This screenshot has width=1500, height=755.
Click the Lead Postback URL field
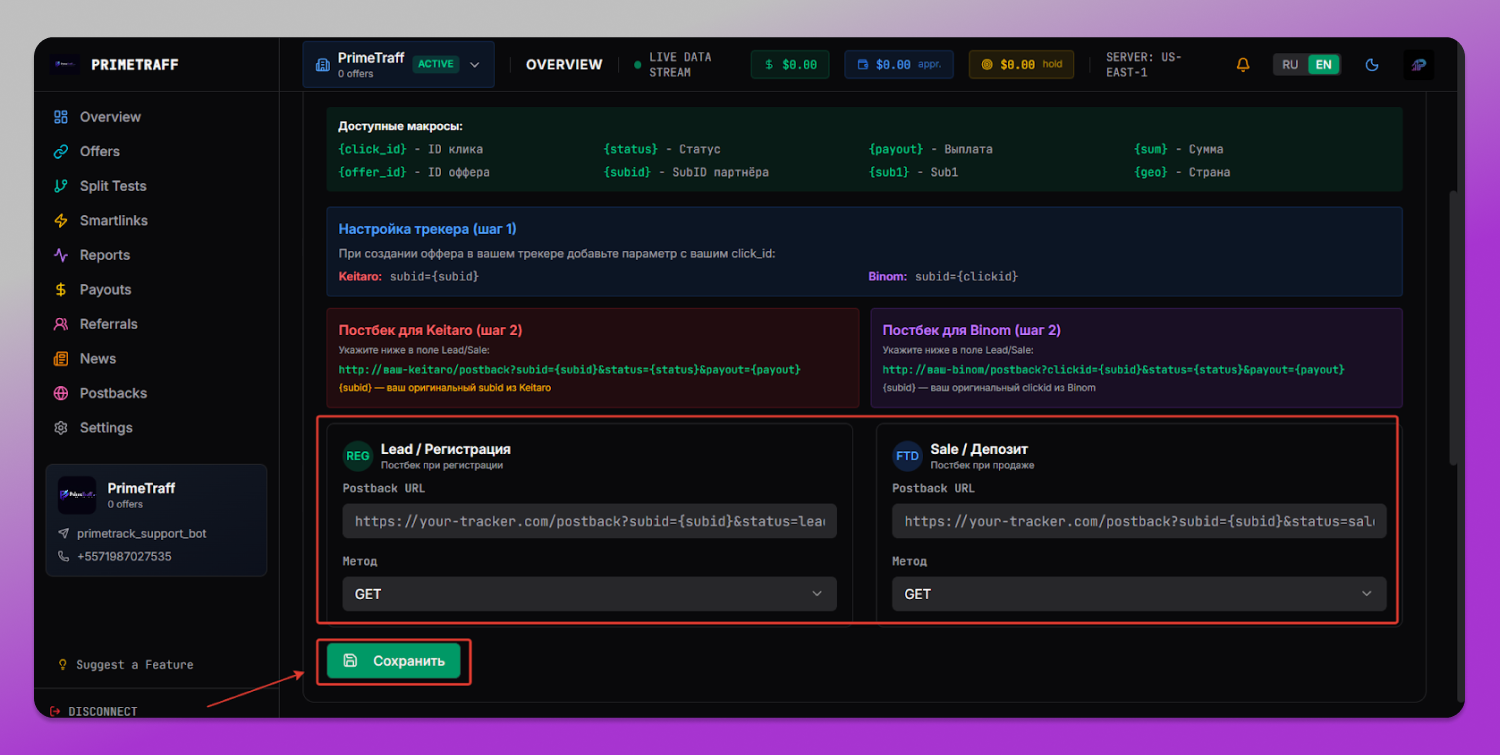click(x=589, y=521)
